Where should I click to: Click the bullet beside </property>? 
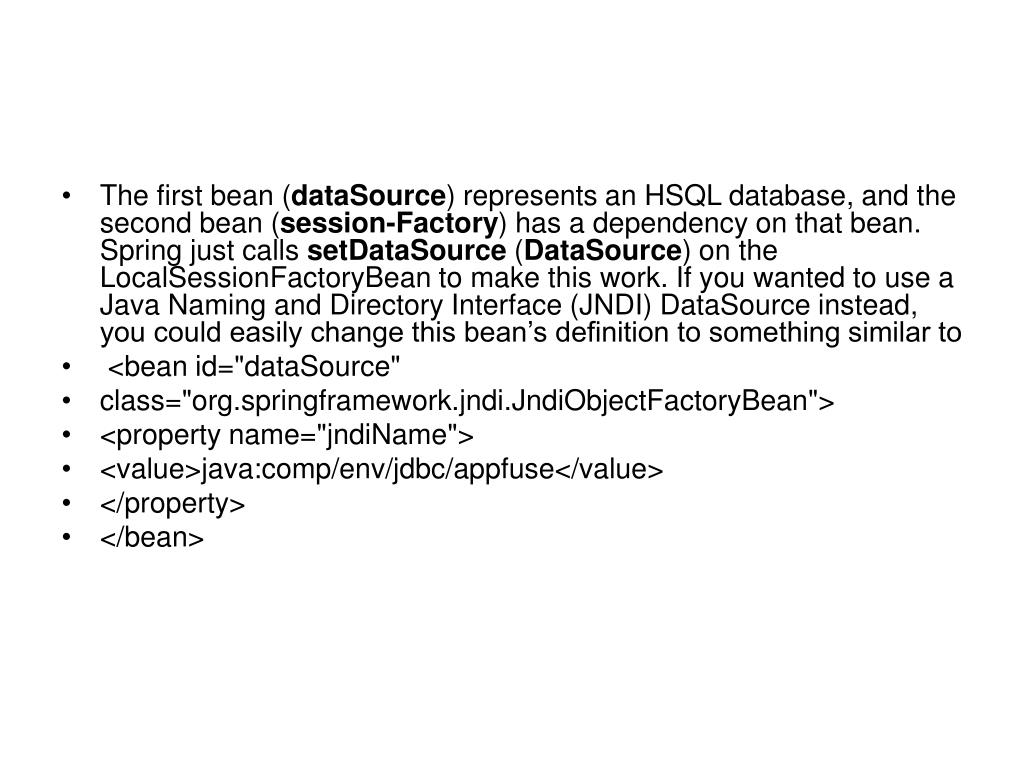(x=67, y=503)
